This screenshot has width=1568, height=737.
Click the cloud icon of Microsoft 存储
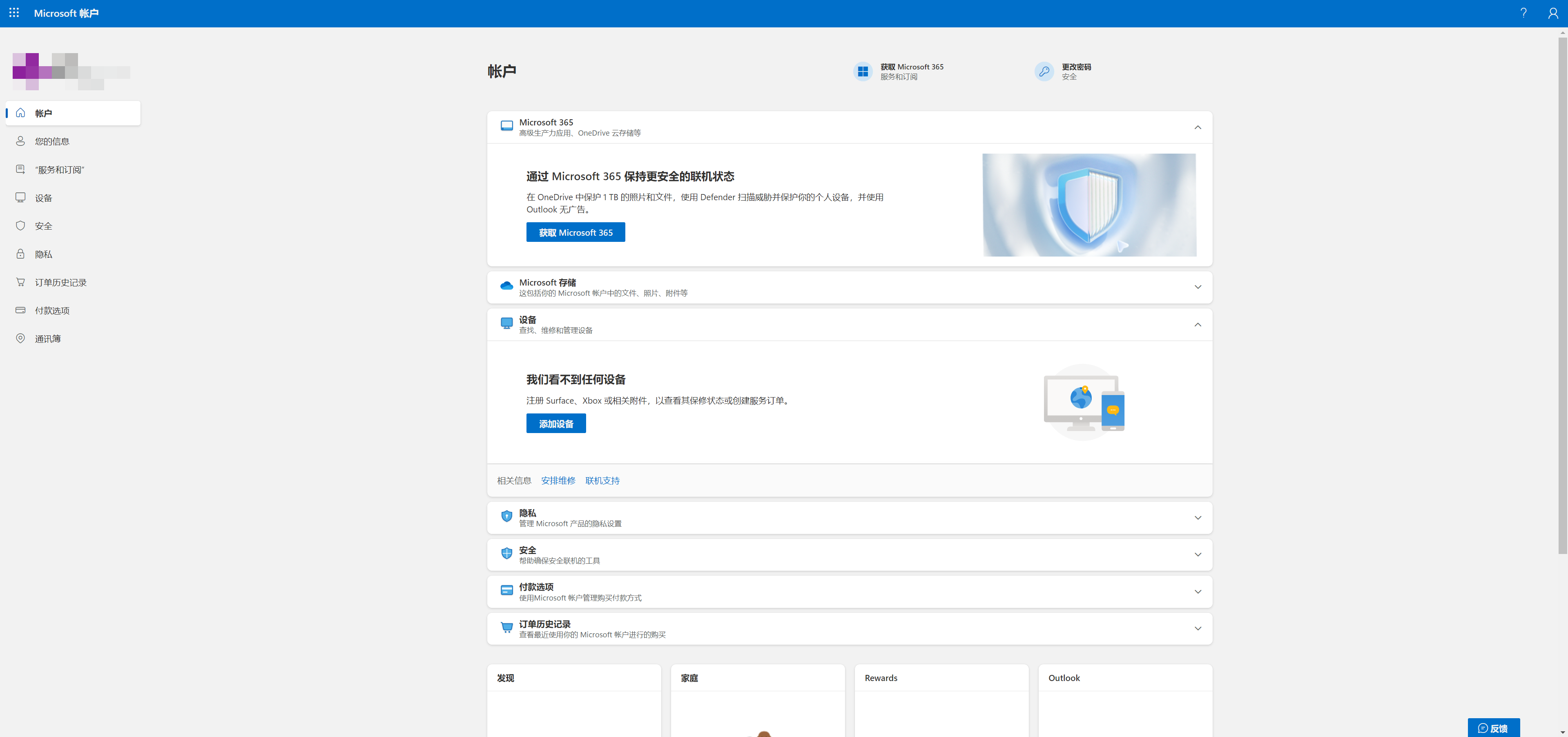(x=506, y=286)
